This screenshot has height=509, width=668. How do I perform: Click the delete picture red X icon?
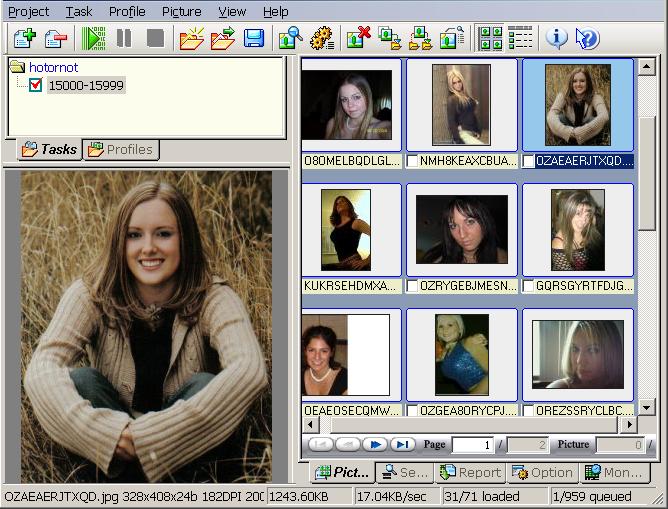358,39
